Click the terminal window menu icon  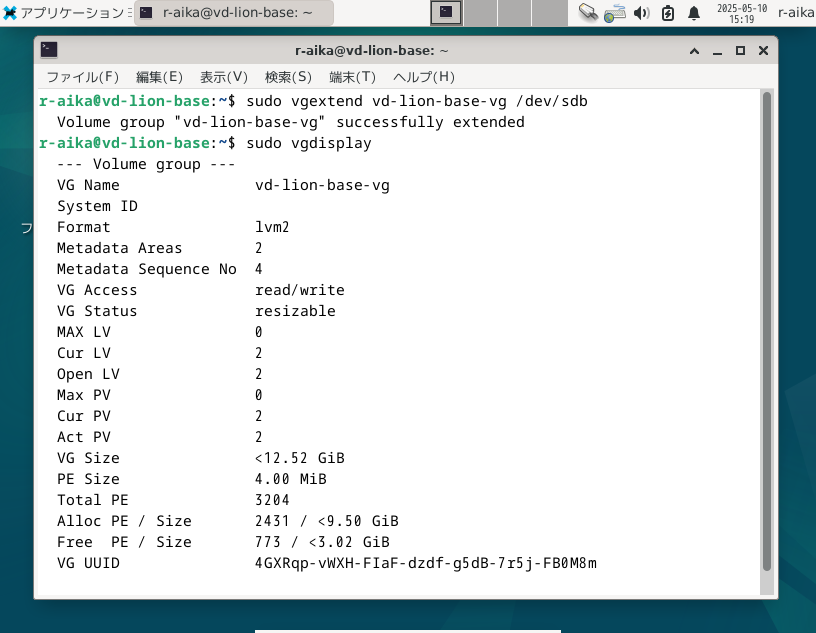[49, 50]
